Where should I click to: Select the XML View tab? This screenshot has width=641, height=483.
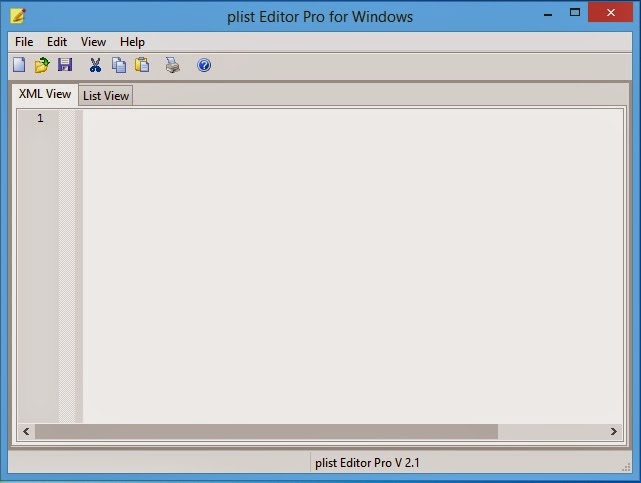click(x=45, y=94)
